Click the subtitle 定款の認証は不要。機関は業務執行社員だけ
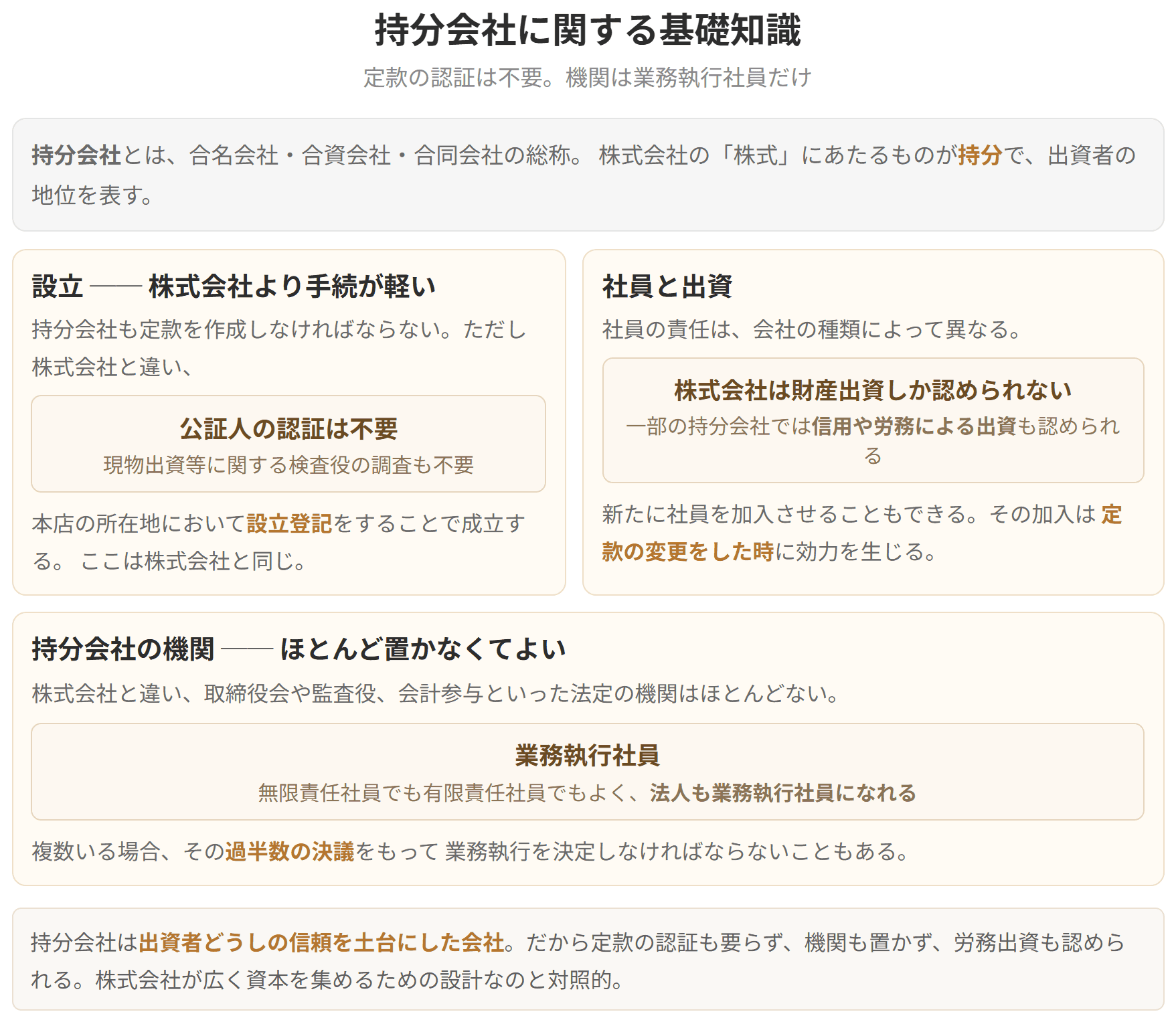Viewport: 1176px width, 1022px height. click(x=588, y=78)
